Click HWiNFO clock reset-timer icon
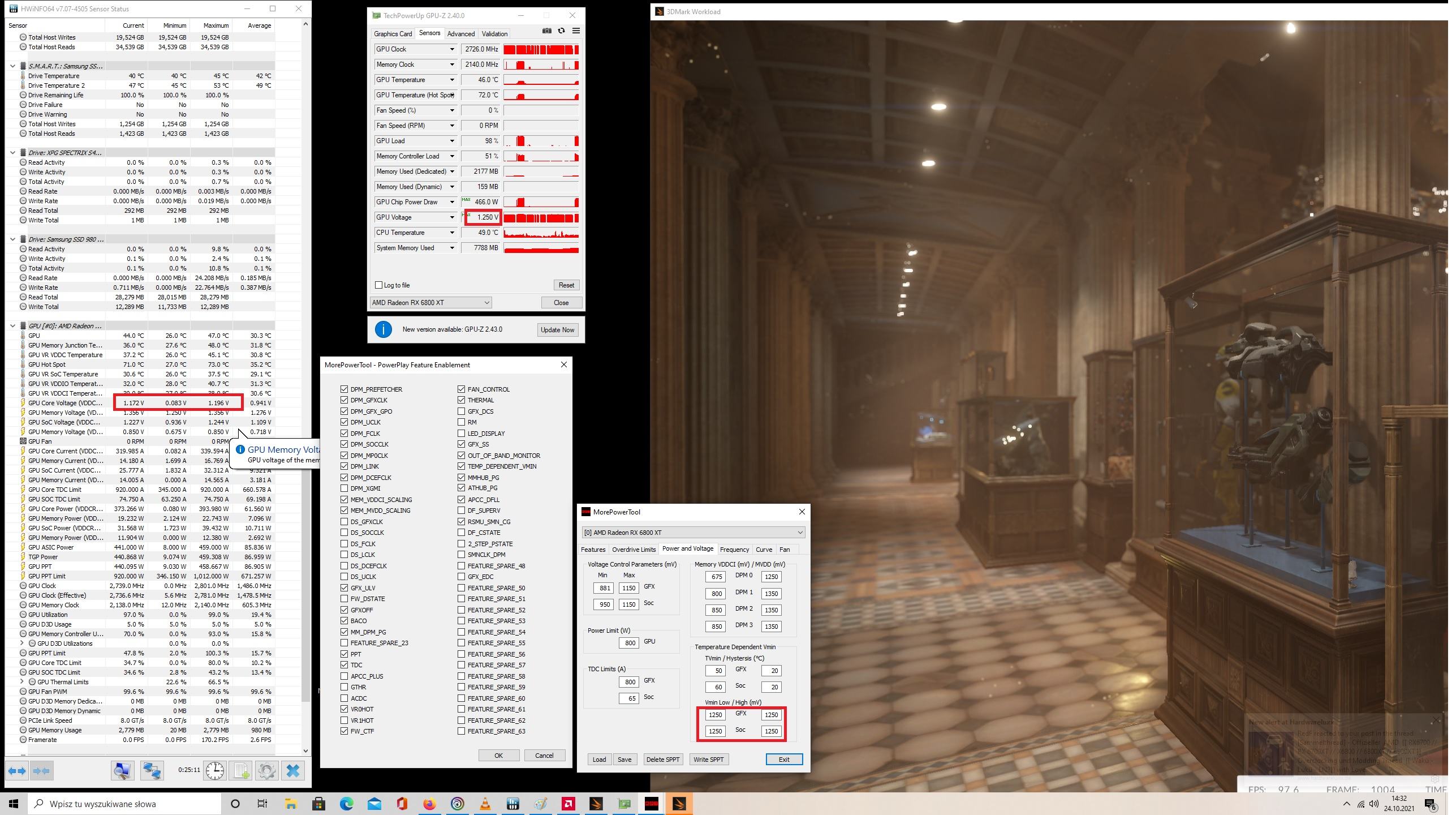 pos(215,771)
